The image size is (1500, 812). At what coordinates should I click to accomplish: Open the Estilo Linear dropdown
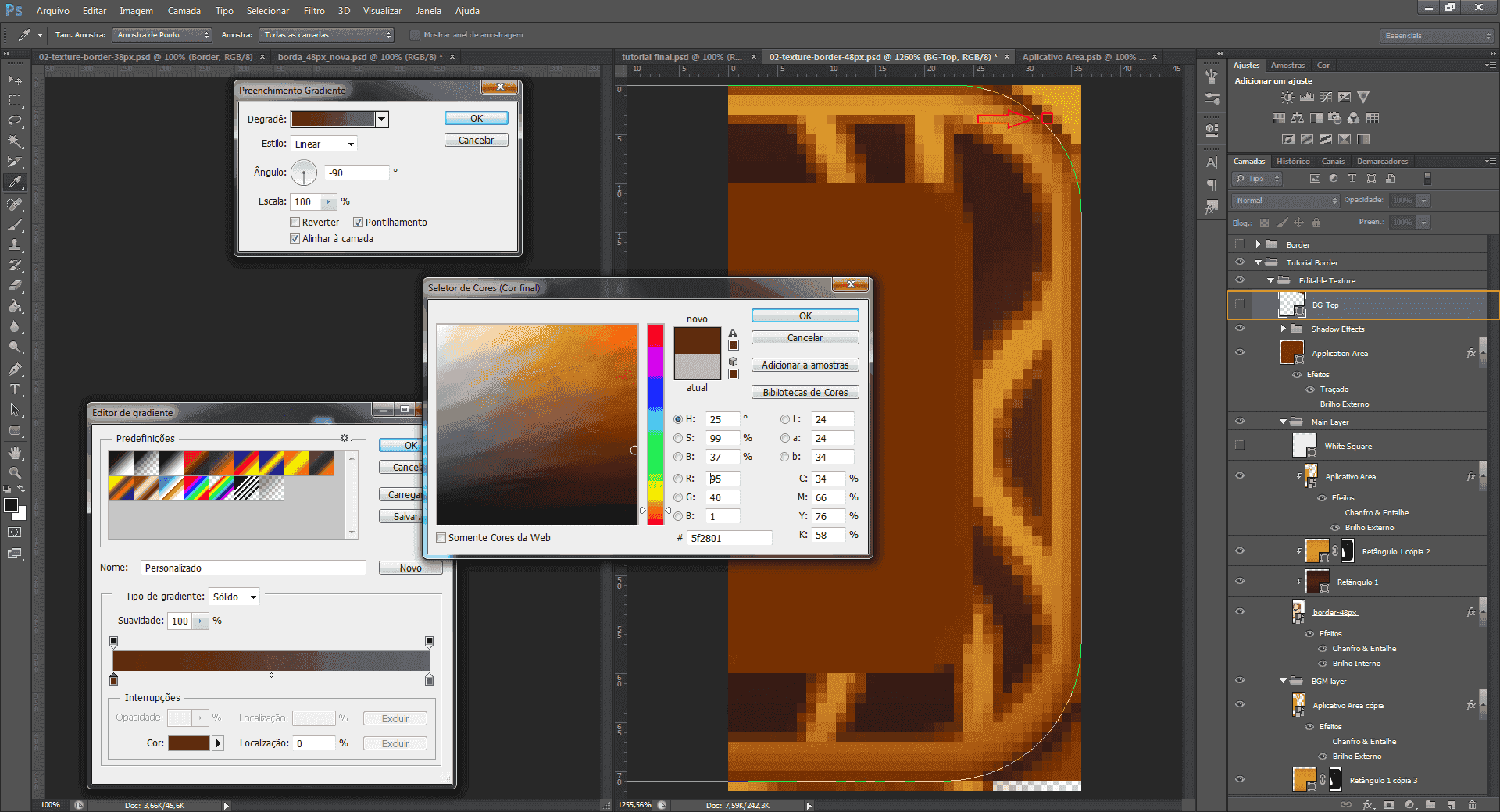pyautogui.click(x=323, y=144)
